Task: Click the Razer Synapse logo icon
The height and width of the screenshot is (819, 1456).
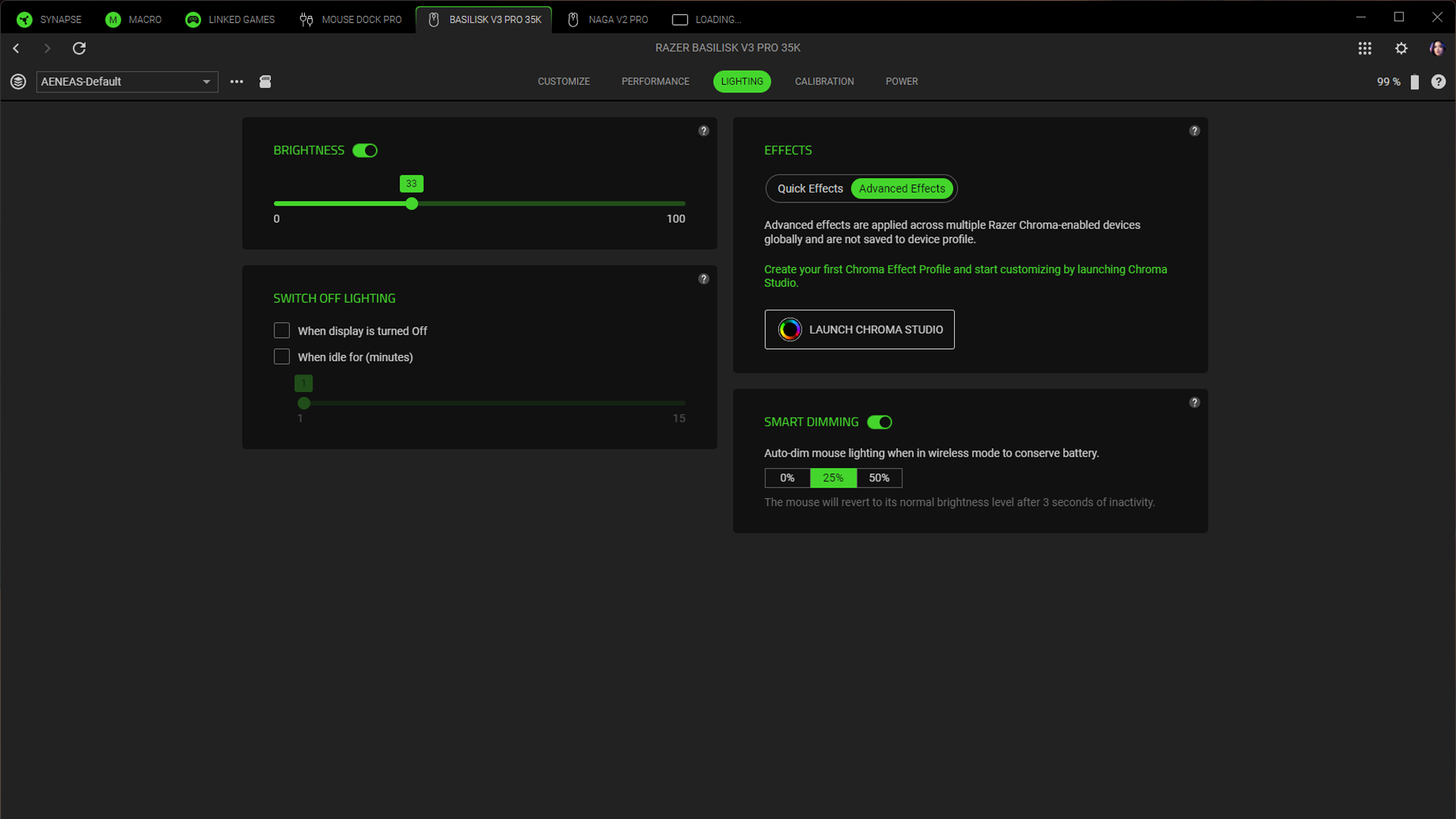Action: click(x=24, y=20)
